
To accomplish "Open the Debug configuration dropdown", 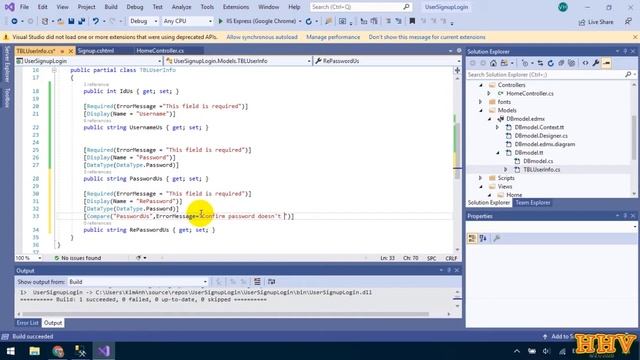I will click(x=143, y=21).
